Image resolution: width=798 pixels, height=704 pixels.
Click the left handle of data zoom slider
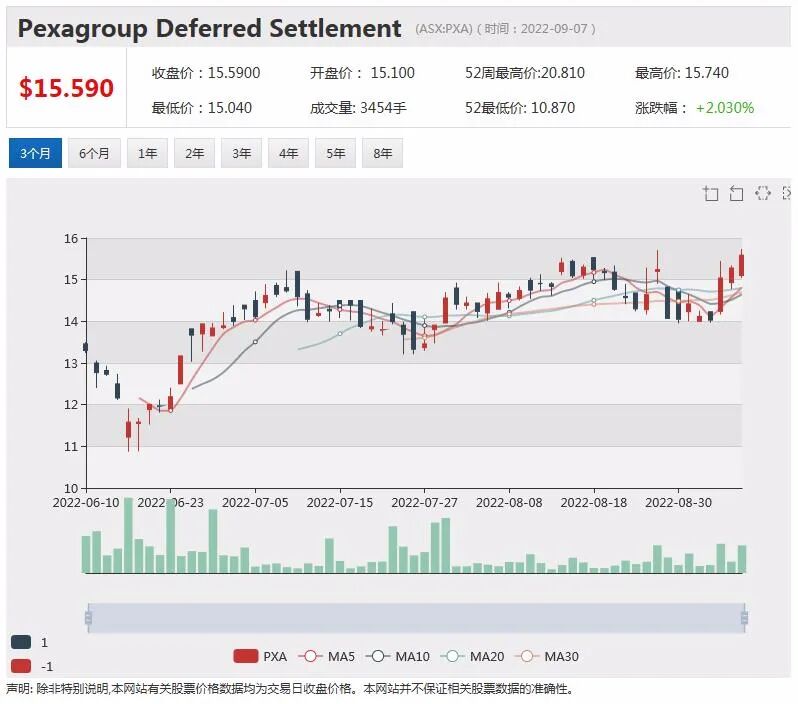pos(88,618)
